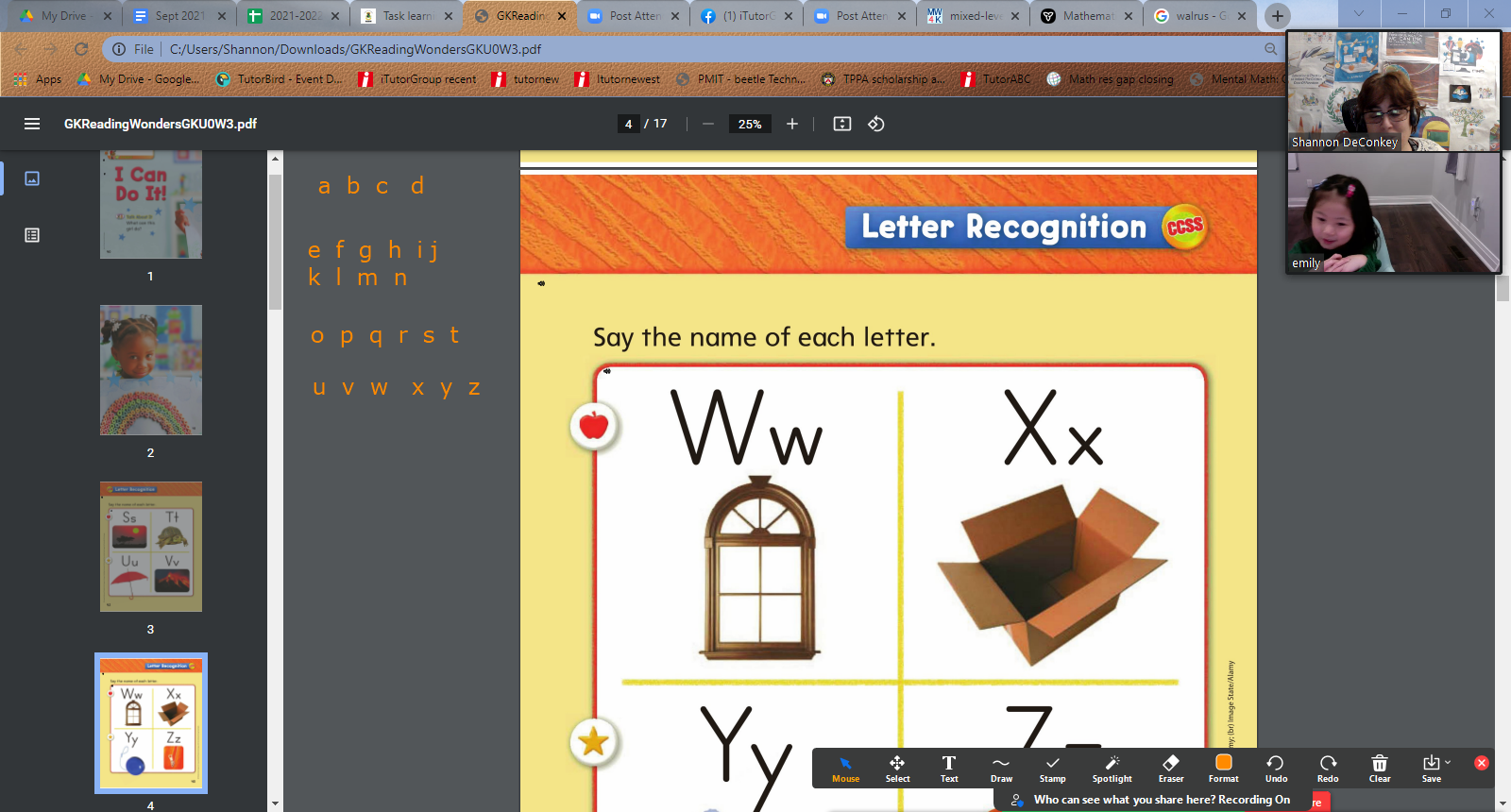Undo the last annotation
This screenshot has width=1511, height=812.
1276,770
